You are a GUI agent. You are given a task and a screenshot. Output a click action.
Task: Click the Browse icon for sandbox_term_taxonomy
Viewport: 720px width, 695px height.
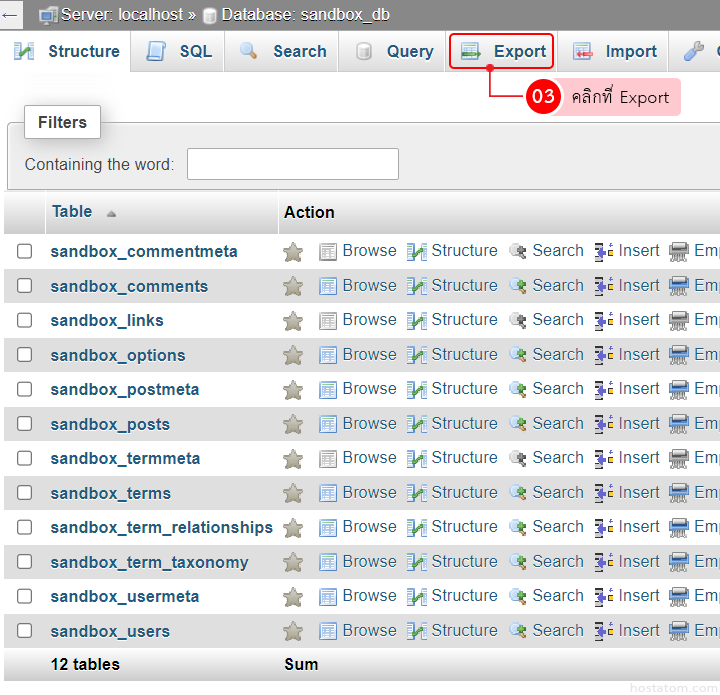(x=328, y=562)
